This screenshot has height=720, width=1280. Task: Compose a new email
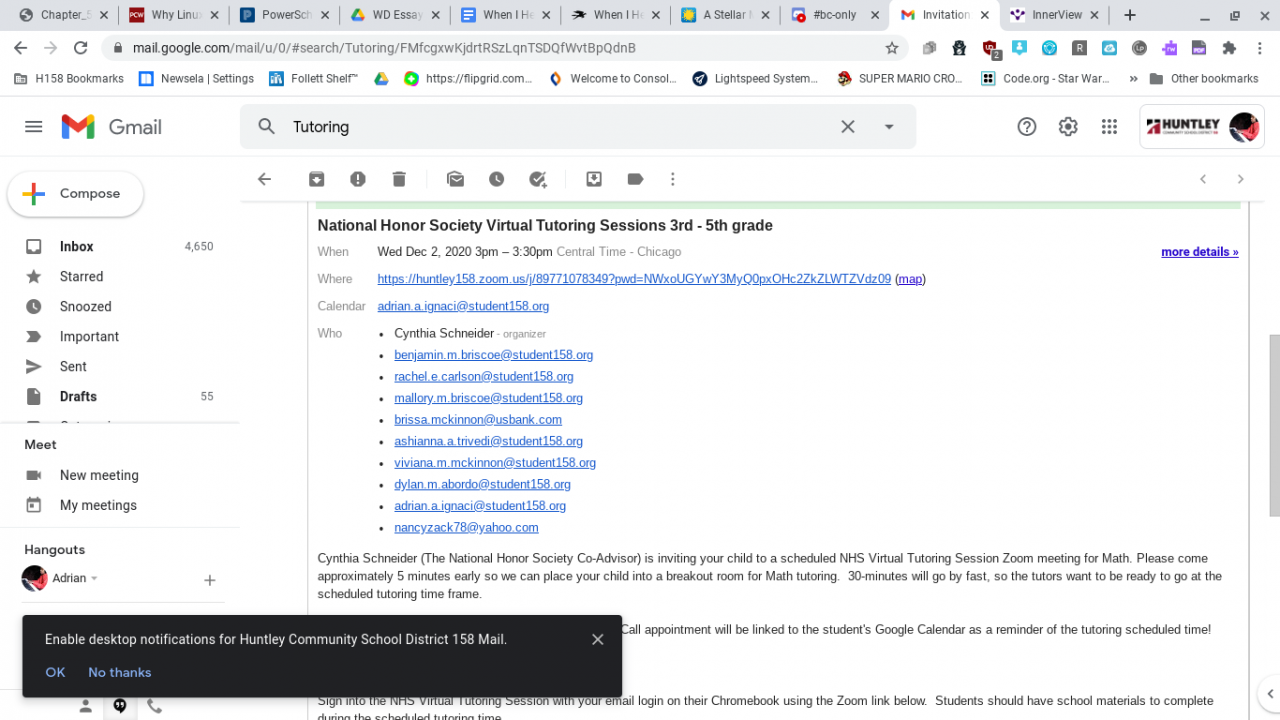click(x=76, y=194)
